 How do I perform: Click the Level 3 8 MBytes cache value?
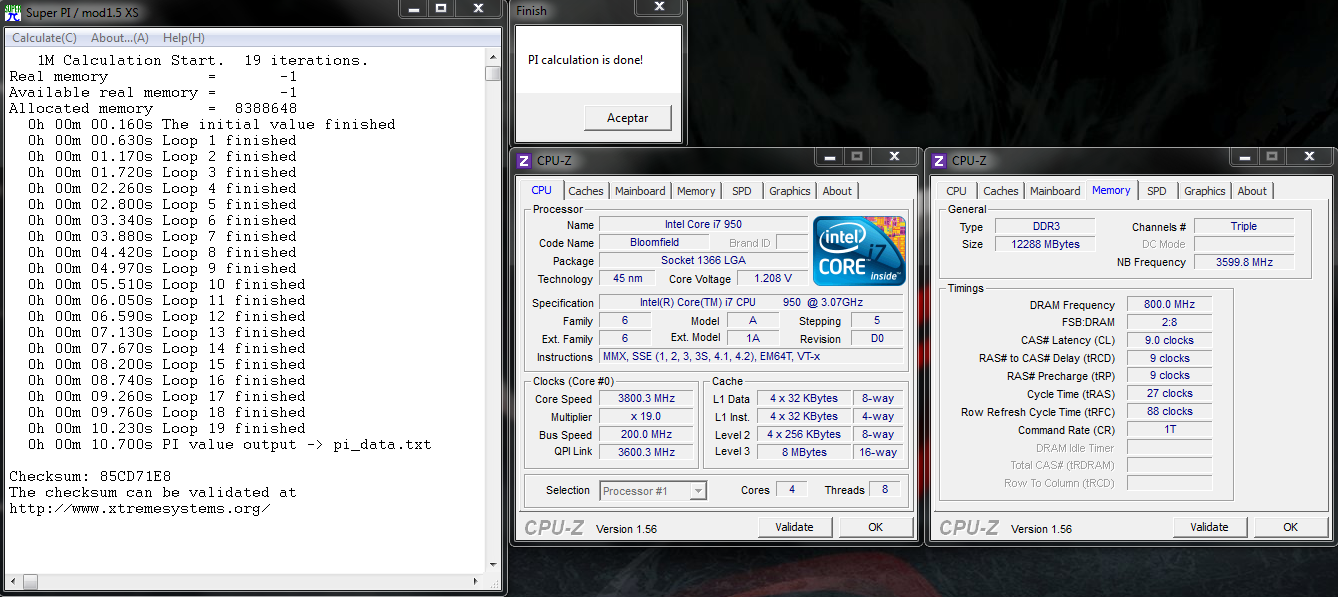(803, 452)
